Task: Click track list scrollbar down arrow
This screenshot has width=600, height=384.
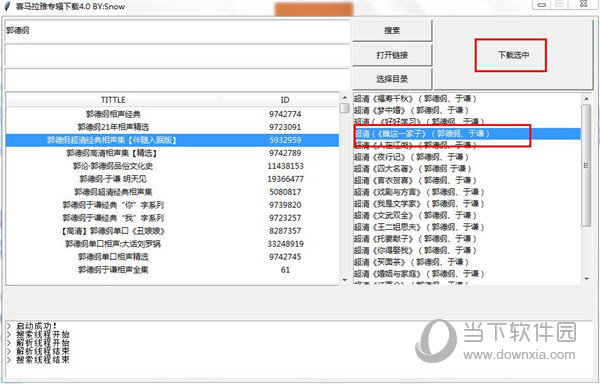Action: point(587,279)
